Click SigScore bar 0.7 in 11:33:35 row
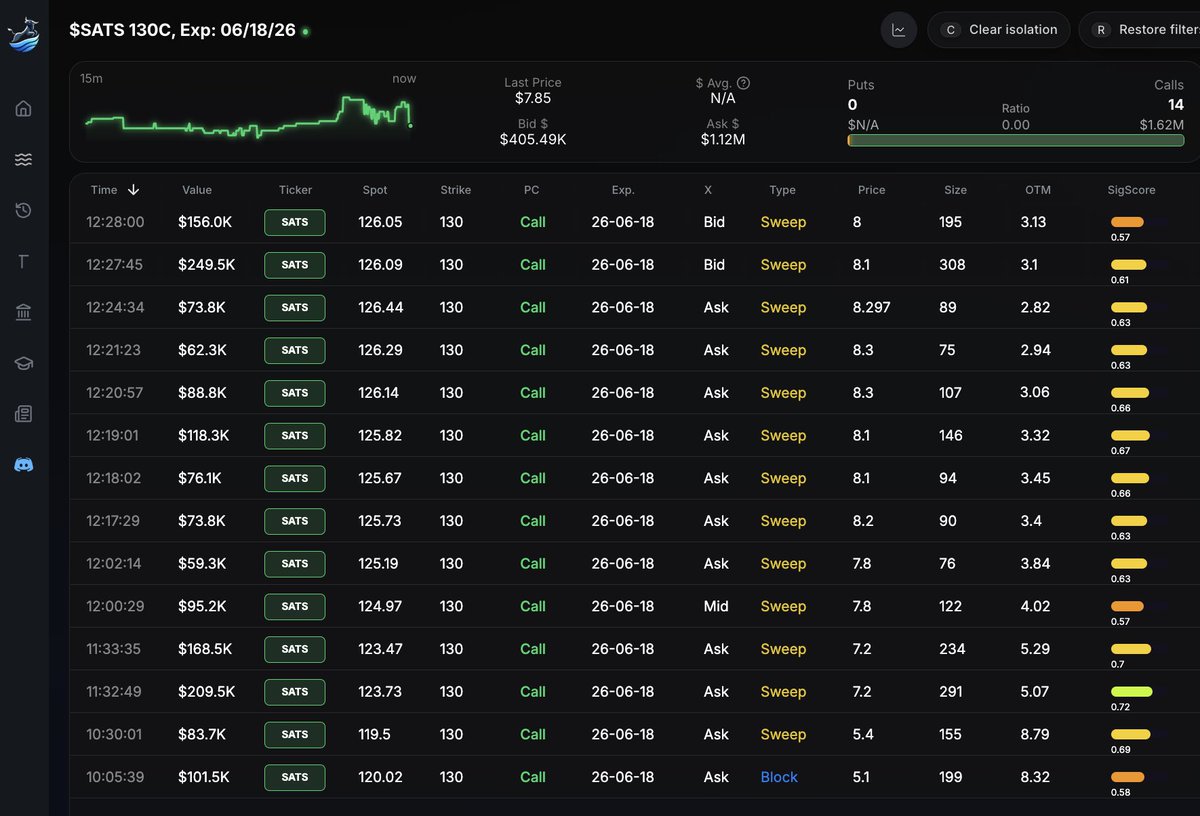This screenshot has width=1200, height=816. (x=1131, y=649)
